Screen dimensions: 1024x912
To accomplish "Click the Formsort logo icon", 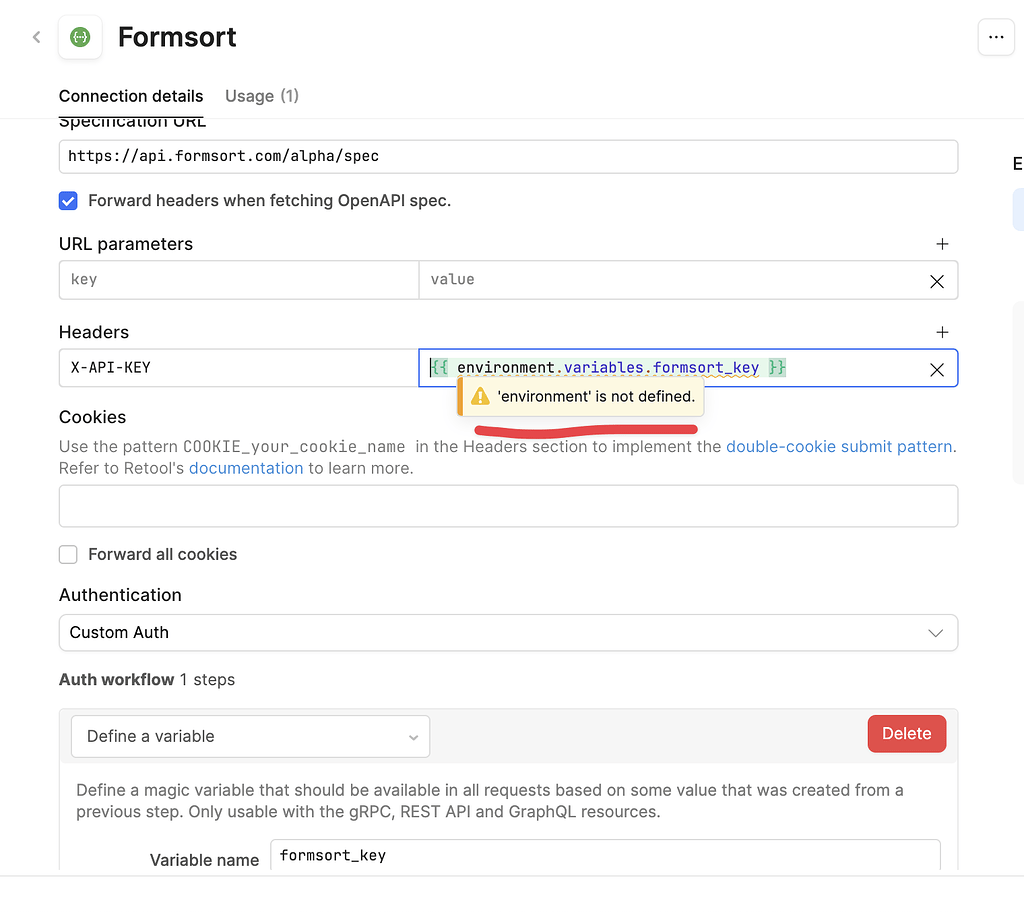I will [x=80, y=37].
